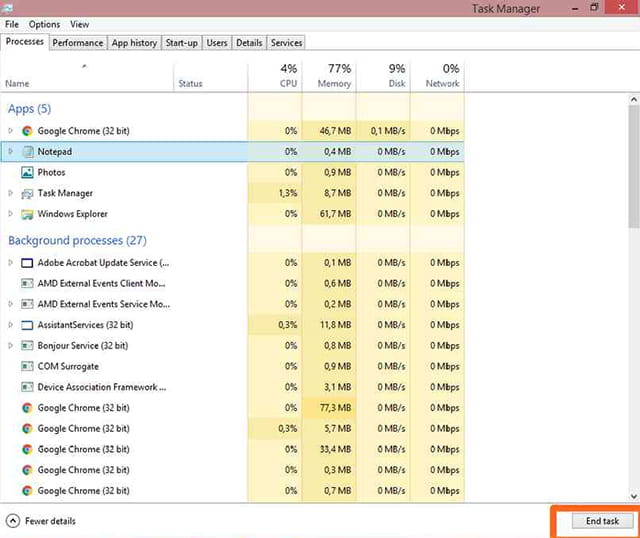Viewport: 640px width, 538px height.
Task: Click Chrome icon in the 33,4 MB row
Action: [27, 449]
